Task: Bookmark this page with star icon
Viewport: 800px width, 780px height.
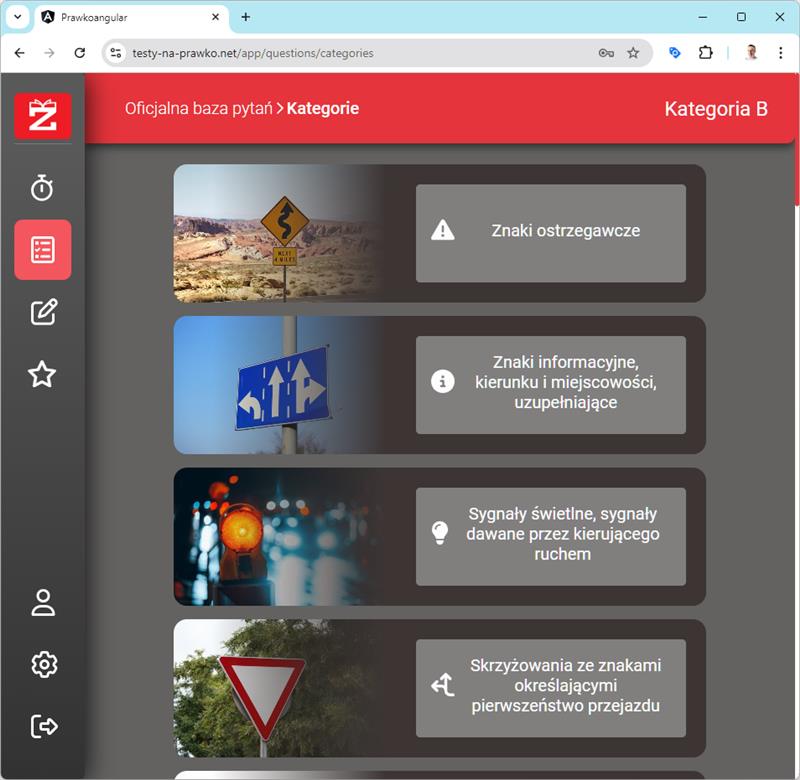Action: click(x=633, y=53)
